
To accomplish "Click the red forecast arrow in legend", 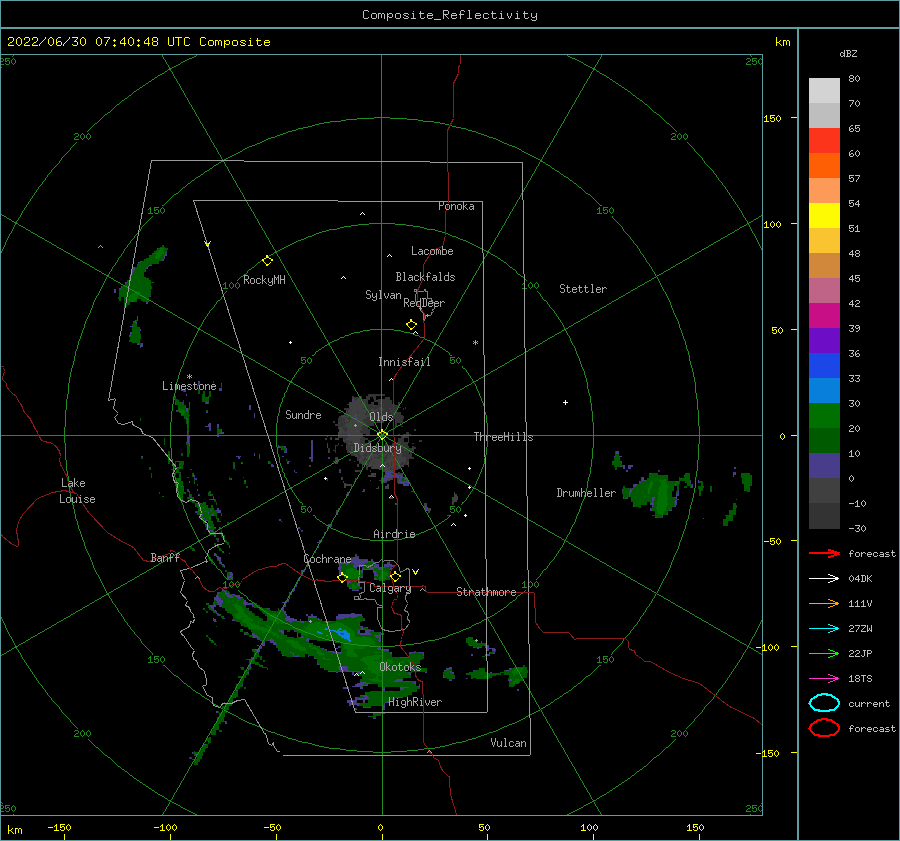I will [824, 553].
